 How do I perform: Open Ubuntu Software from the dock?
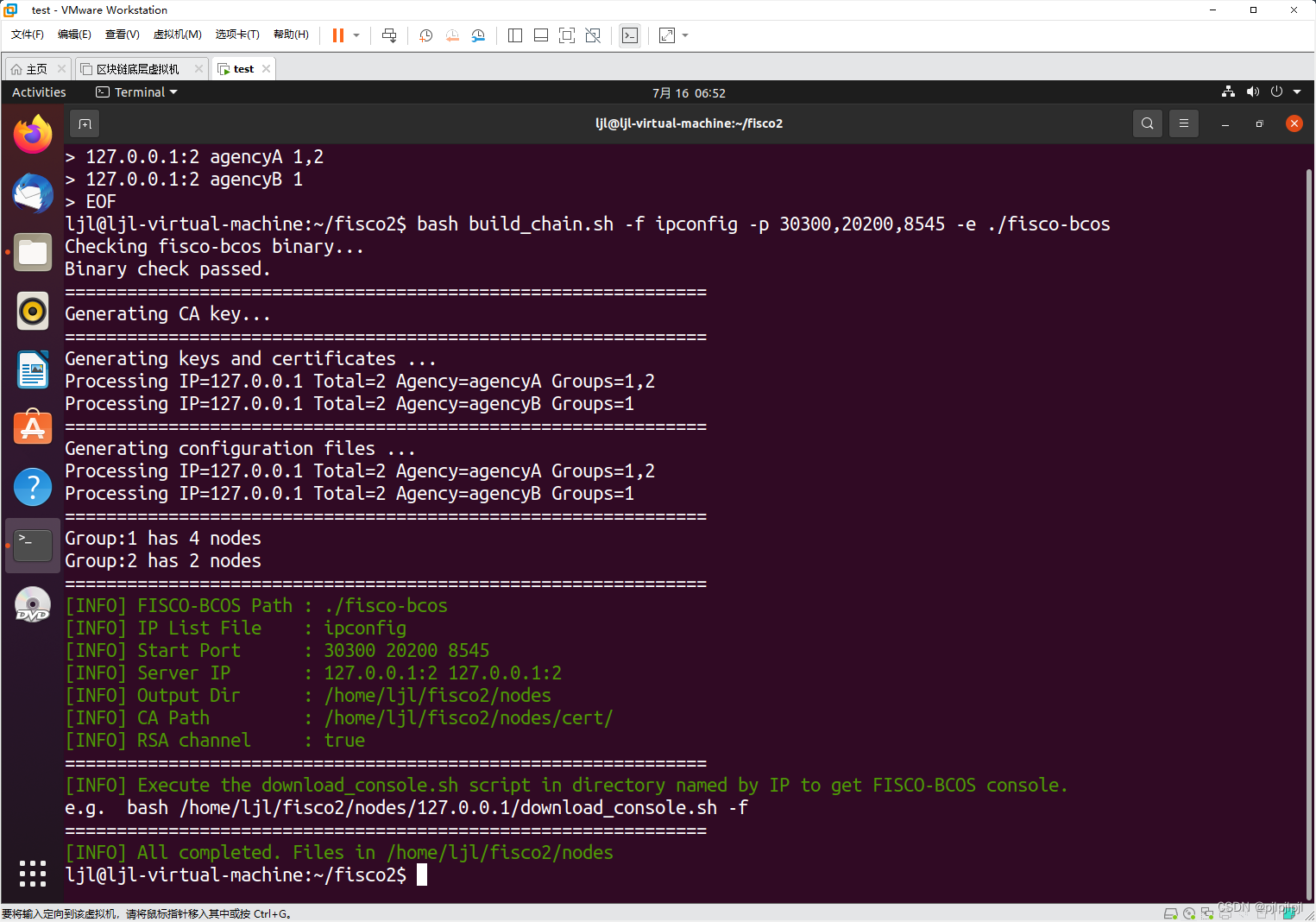tap(33, 428)
